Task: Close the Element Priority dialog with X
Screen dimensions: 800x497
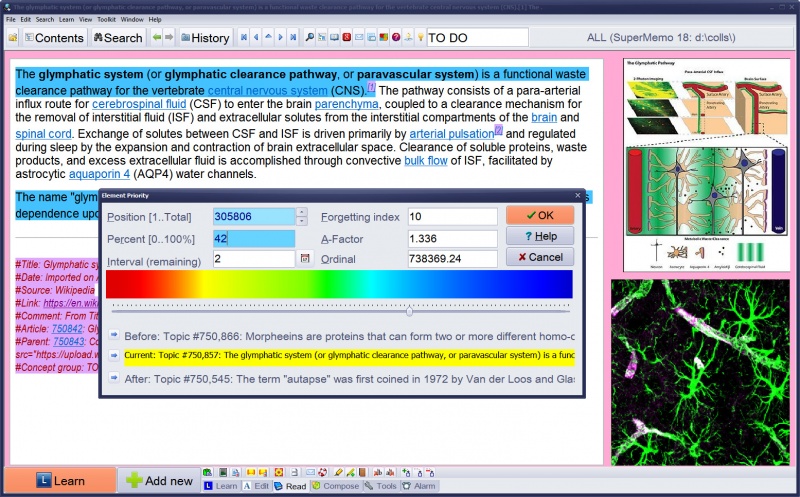Action: coord(578,195)
